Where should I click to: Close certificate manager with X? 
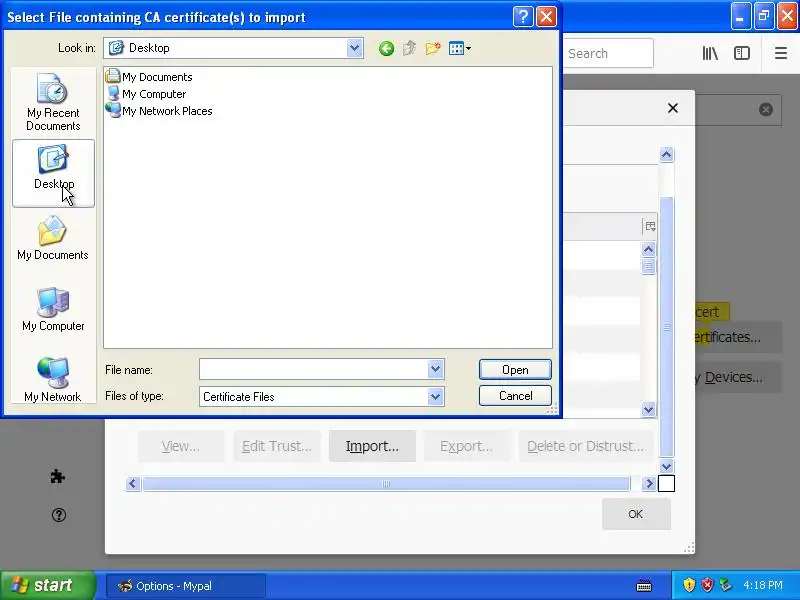point(673,108)
